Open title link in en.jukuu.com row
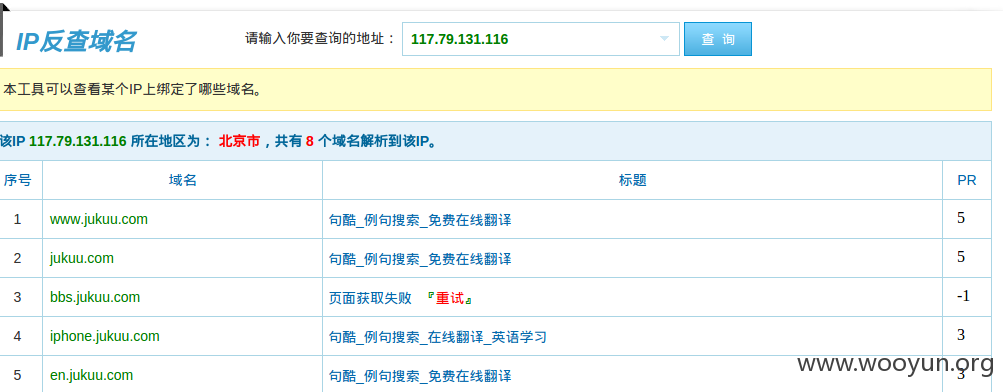The height and width of the screenshot is (392, 1003). (x=420, y=377)
